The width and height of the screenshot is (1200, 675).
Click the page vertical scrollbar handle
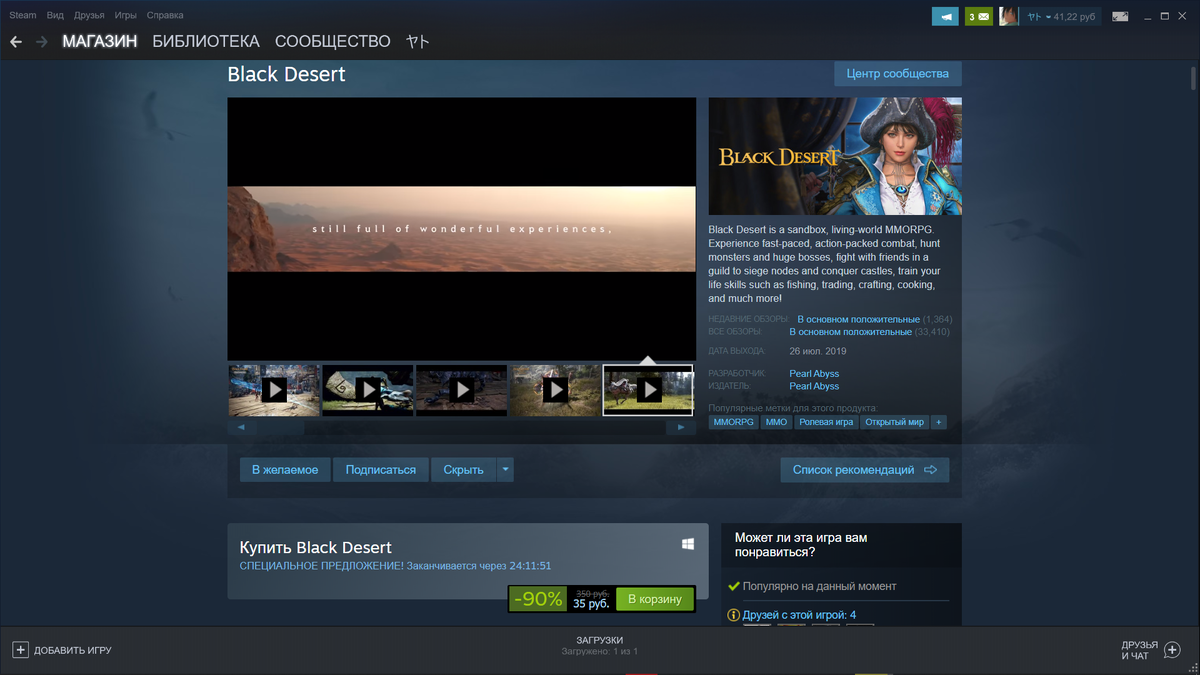1193,78
